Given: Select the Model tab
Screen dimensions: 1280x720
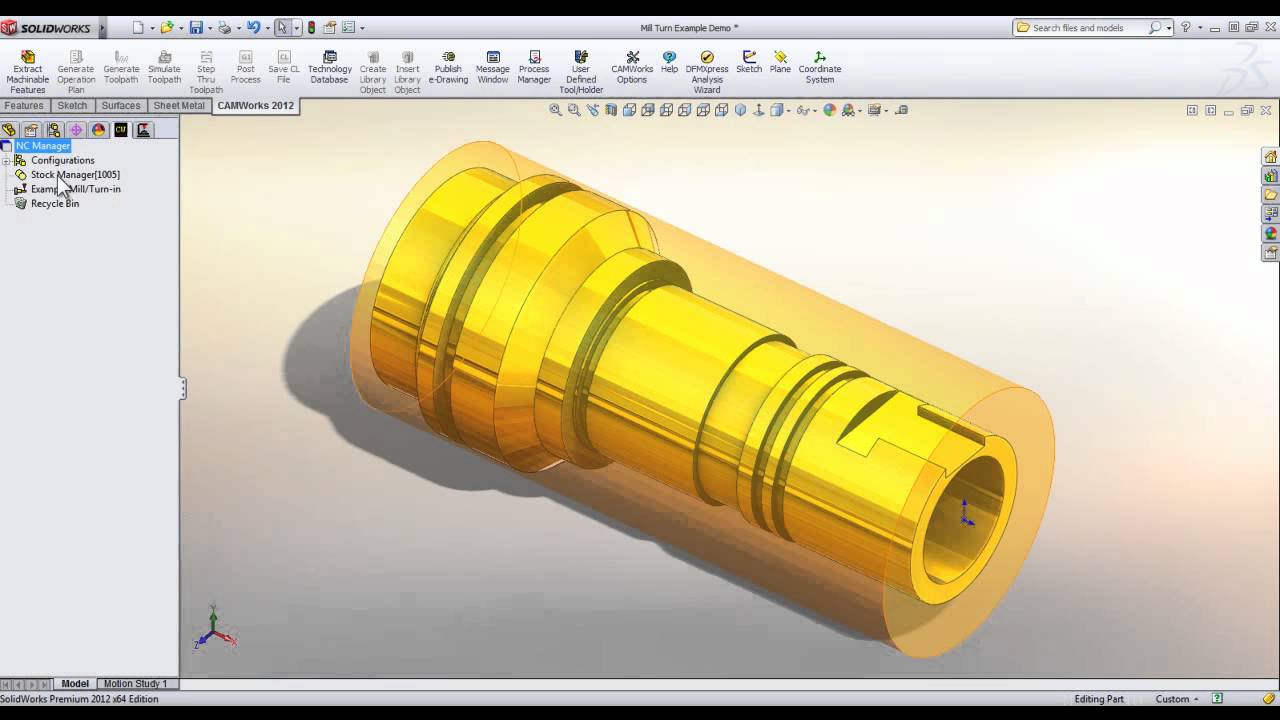Looking at the screenshot, I should 75,684.
